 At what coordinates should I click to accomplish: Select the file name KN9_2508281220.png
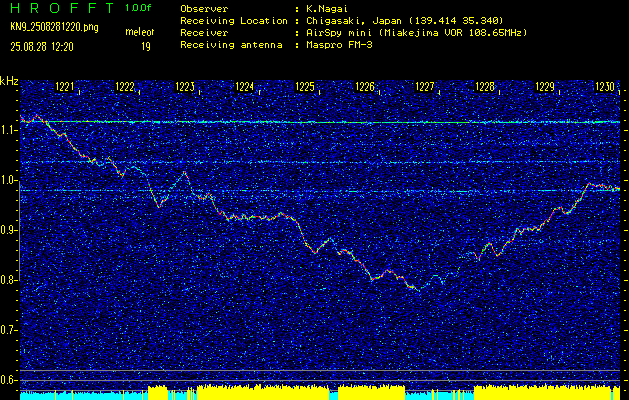click(54, 28)
